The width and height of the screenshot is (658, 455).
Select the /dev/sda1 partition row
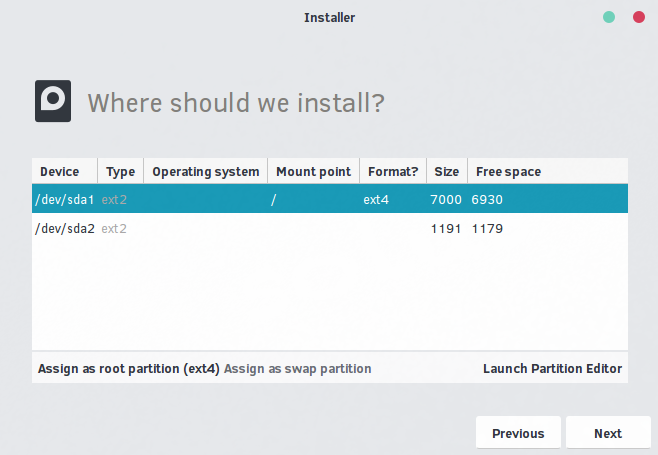click(330, 199)
